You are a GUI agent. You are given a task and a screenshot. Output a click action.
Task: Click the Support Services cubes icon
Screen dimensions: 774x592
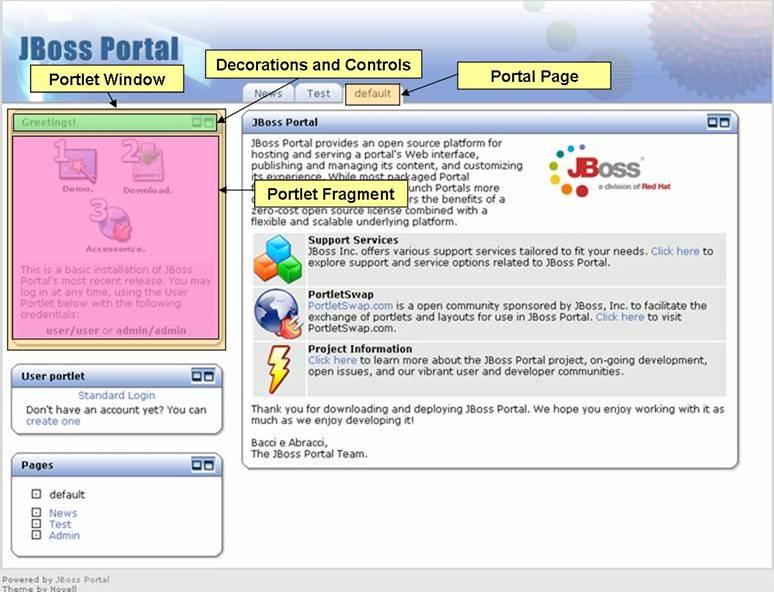pyautogui.click(x=278, y=259)
